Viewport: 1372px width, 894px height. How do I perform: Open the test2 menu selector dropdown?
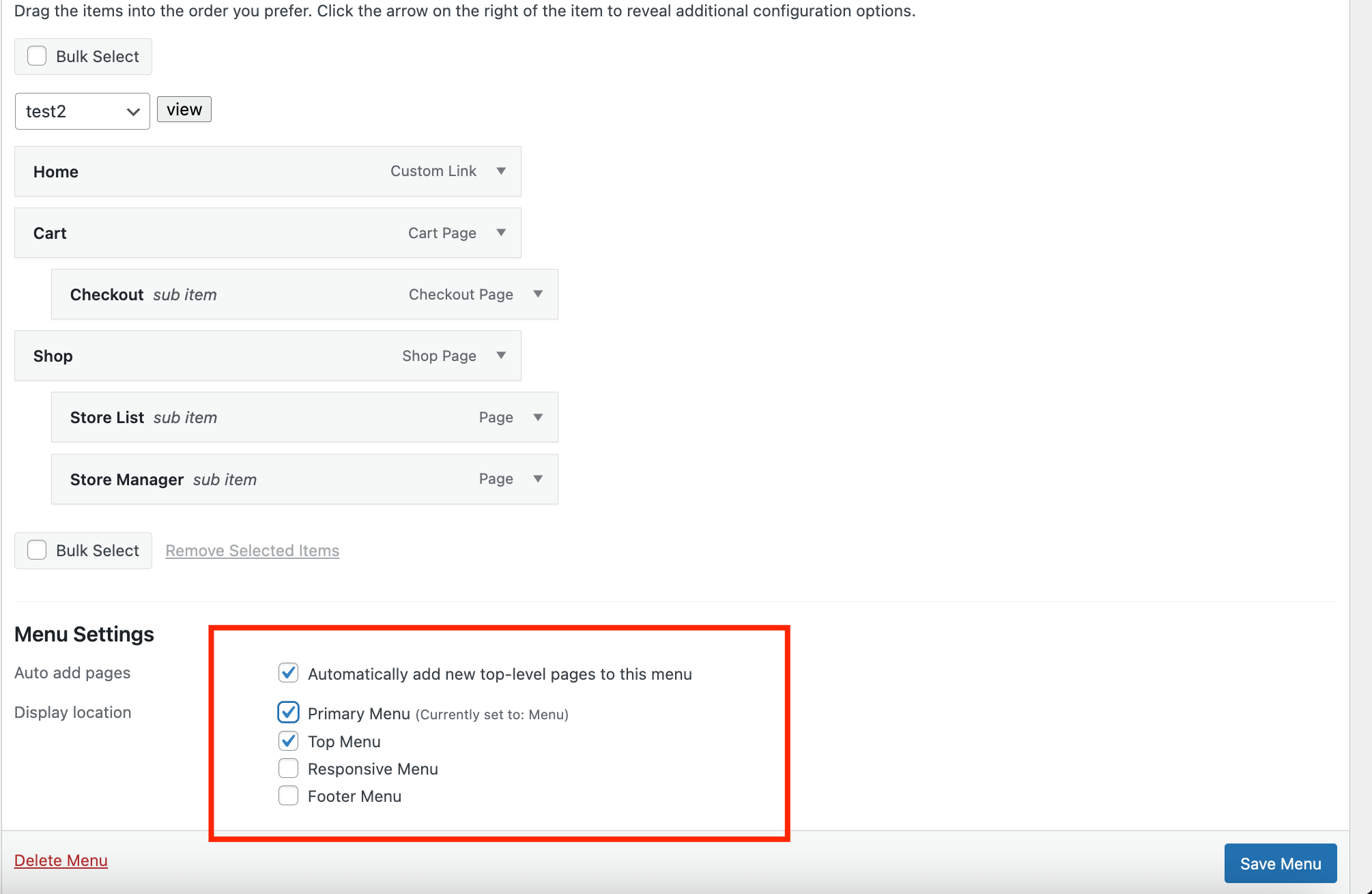pyautogui.click(x=82, y=111)
